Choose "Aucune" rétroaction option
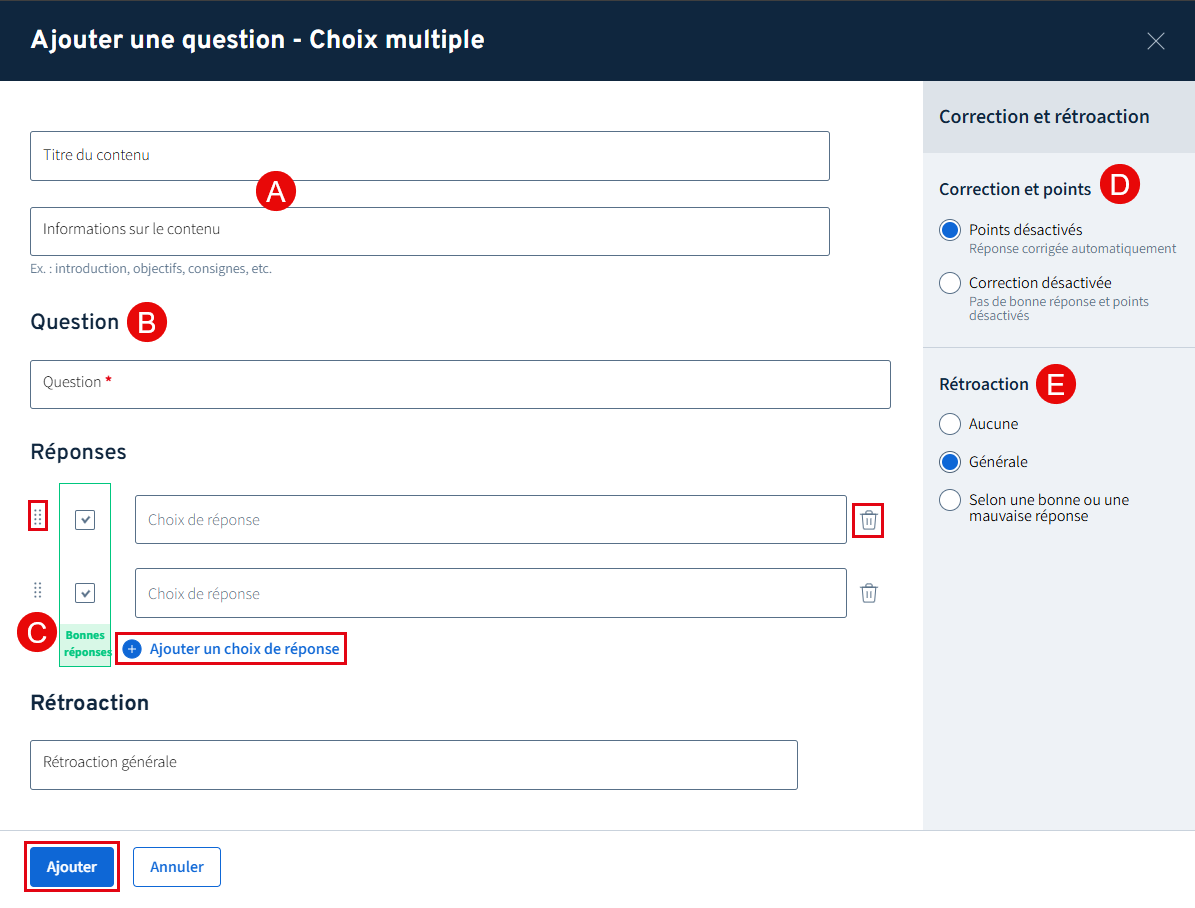Screen dimensions: 1195x908 coord(950,424)
